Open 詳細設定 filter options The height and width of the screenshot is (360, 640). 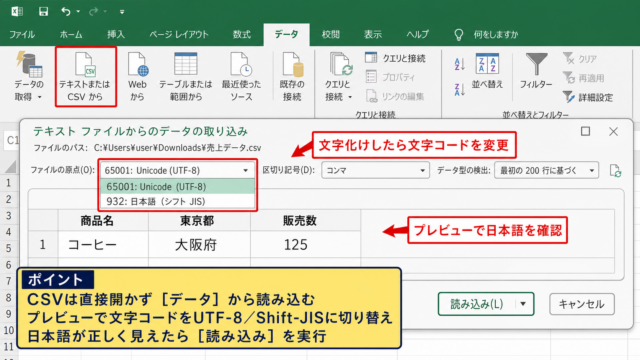(588, 97)
